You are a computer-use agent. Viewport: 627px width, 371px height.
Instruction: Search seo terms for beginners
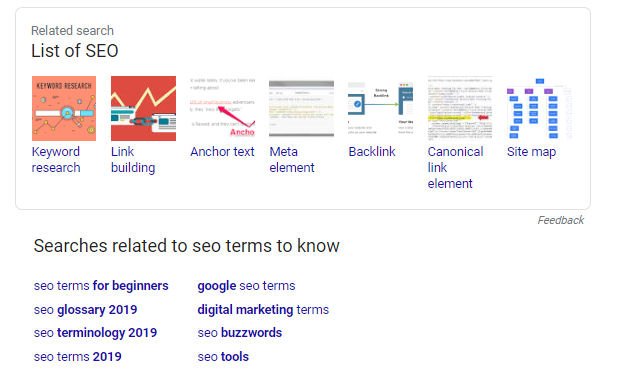101,286
